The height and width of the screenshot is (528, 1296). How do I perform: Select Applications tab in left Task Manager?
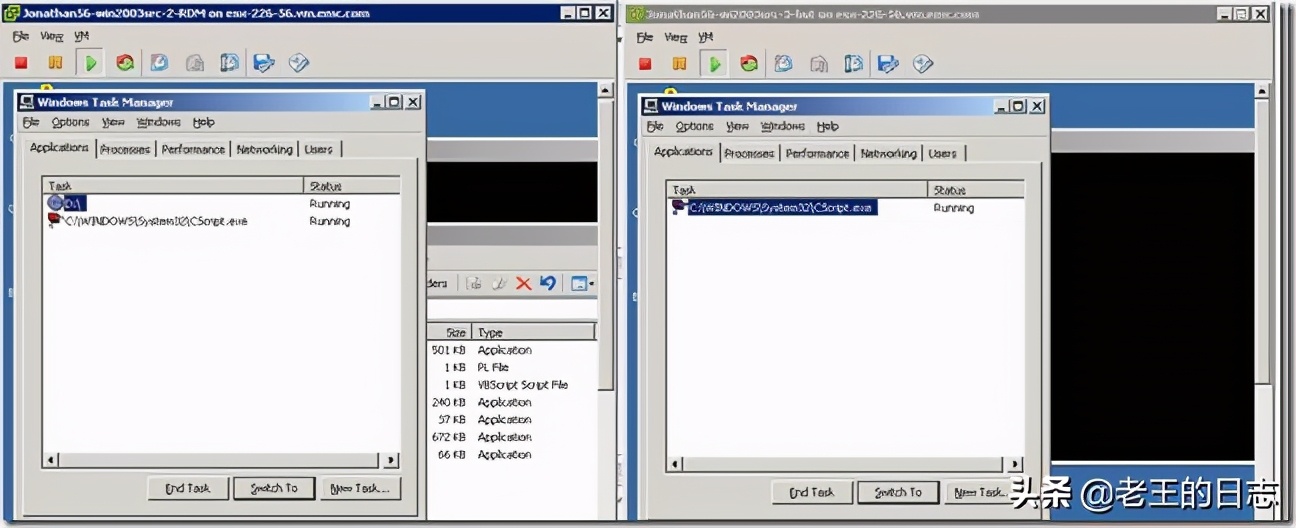[x=59, y=147]
